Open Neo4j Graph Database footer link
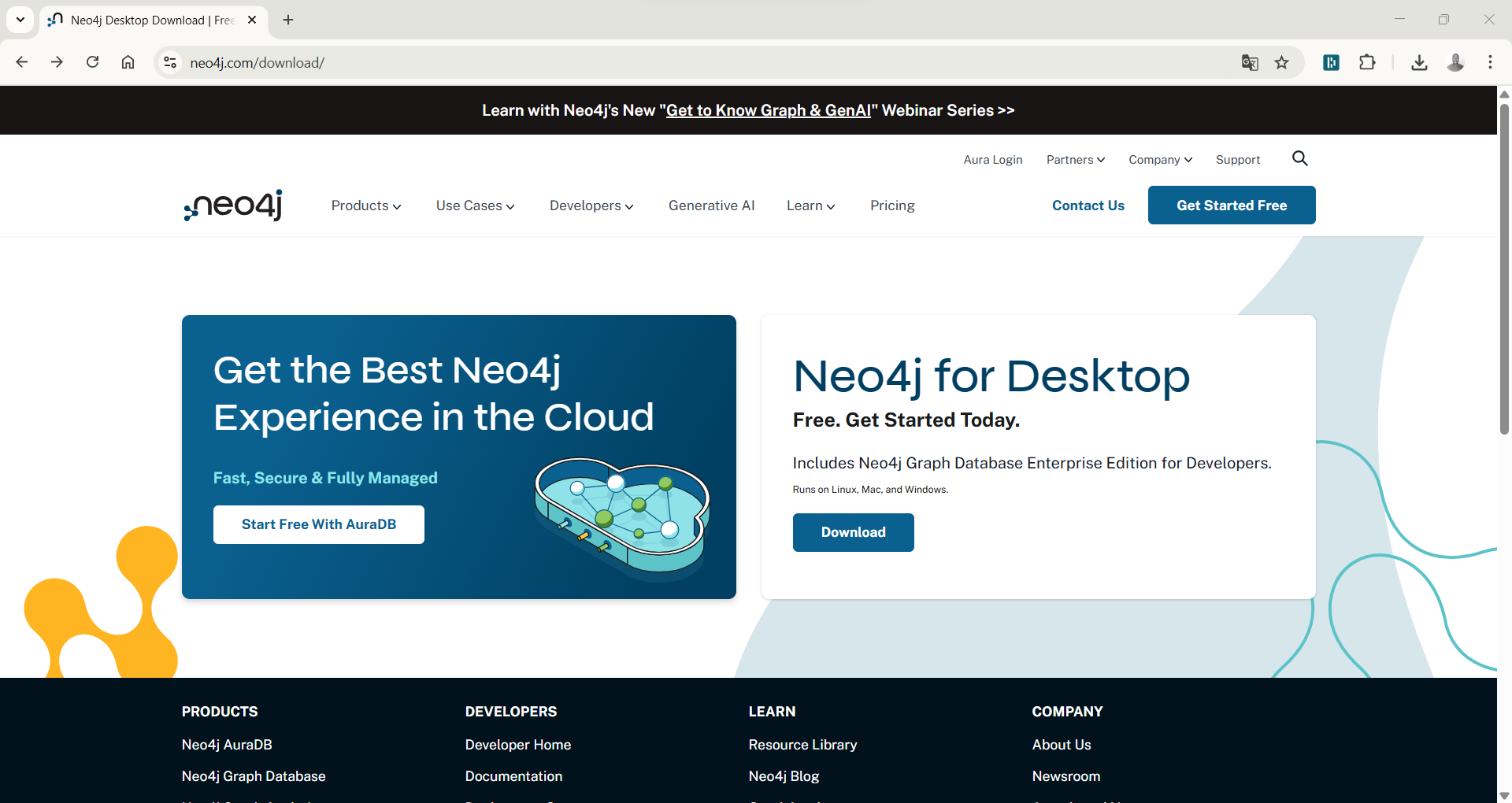 coord(254,776)
